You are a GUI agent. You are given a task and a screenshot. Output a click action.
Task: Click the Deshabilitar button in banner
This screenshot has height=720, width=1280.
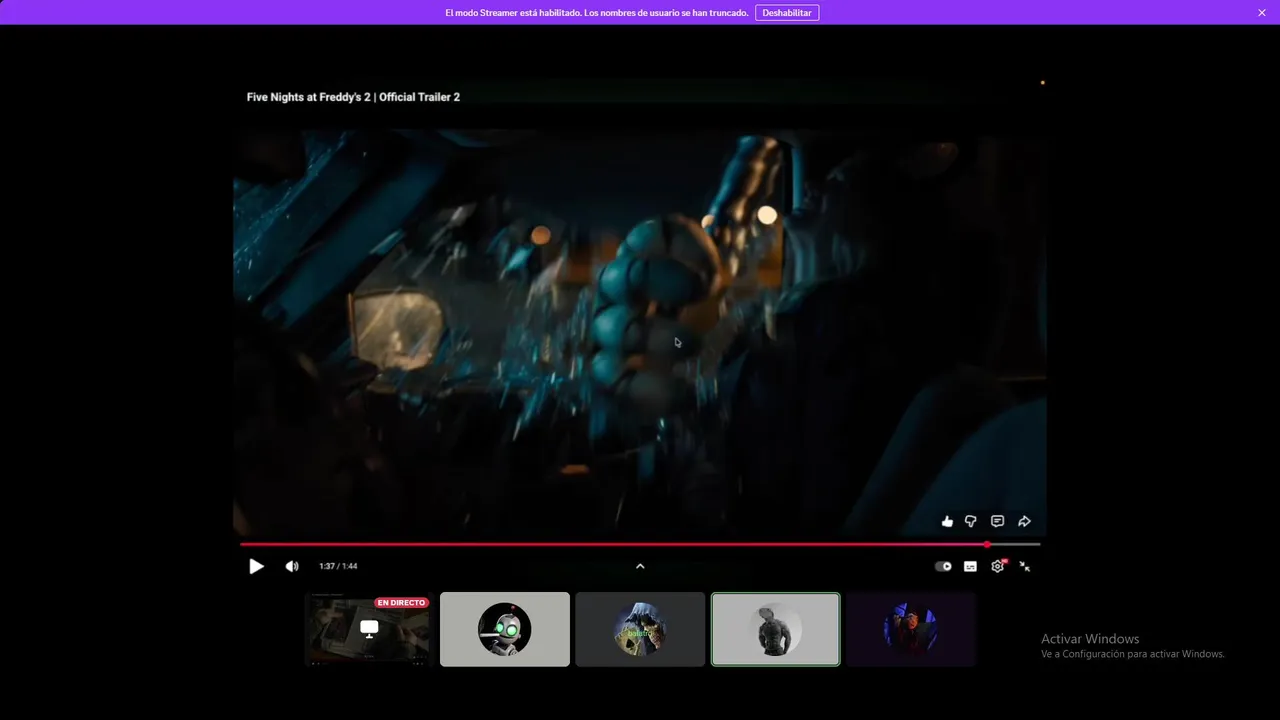[x=787, y=13]
